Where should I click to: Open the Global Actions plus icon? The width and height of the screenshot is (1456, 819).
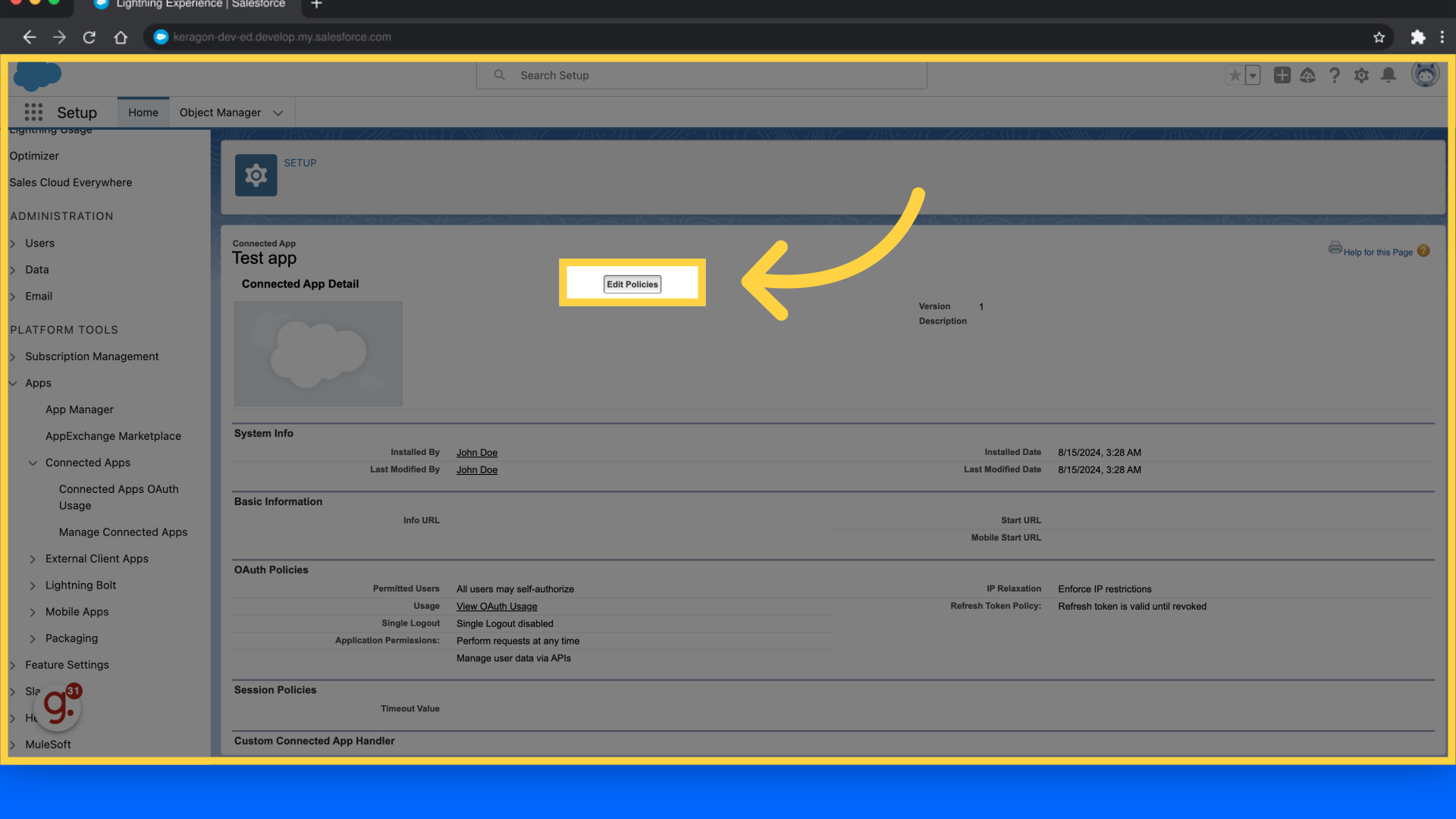point(1282,75)
